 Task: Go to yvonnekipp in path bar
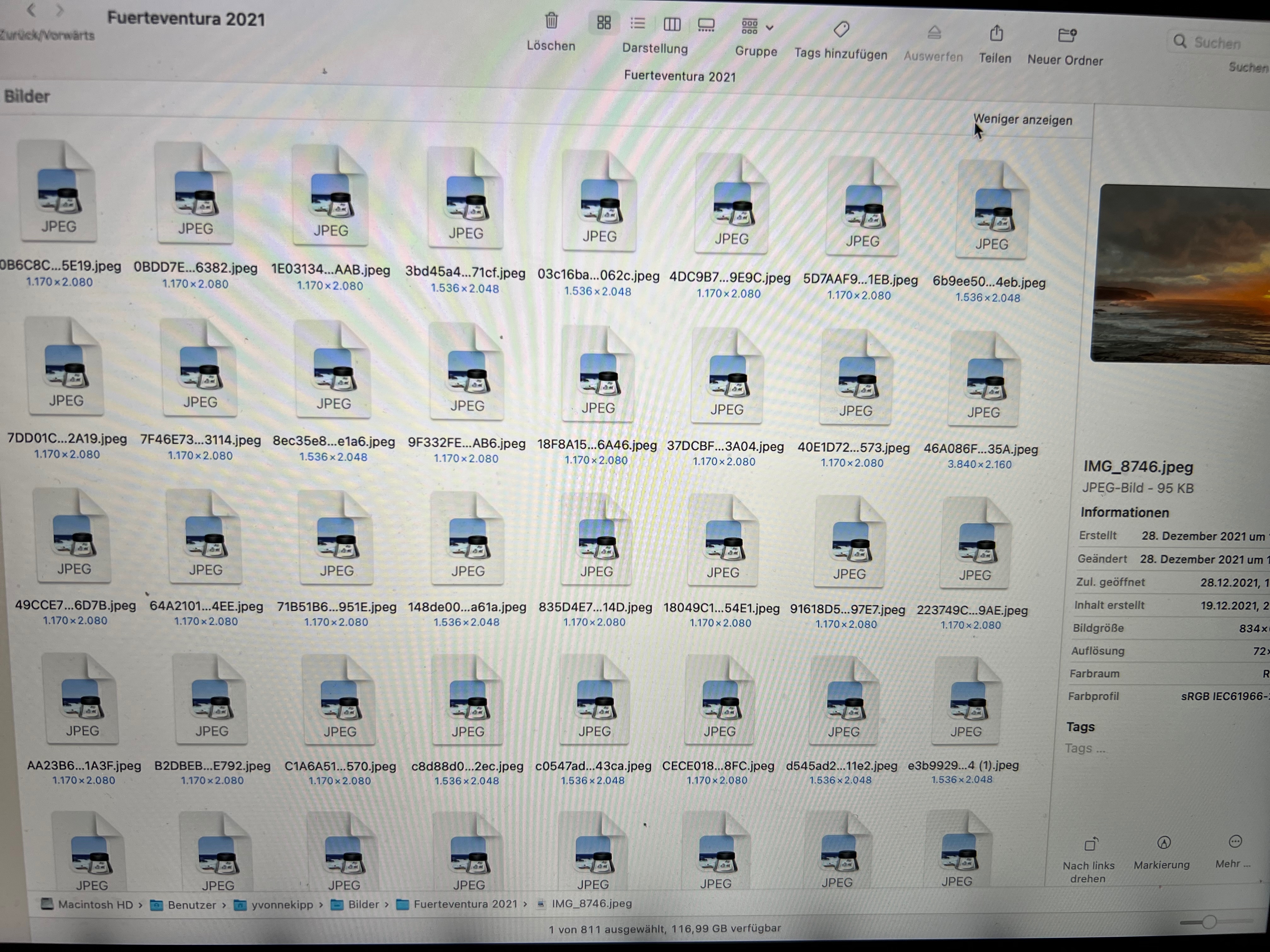(x=281, y=905)
